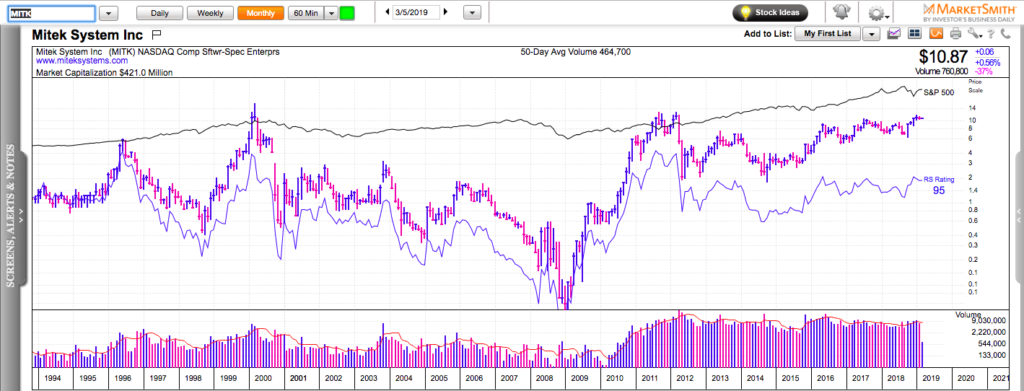Click the 2000 year label on timeline

263,378
